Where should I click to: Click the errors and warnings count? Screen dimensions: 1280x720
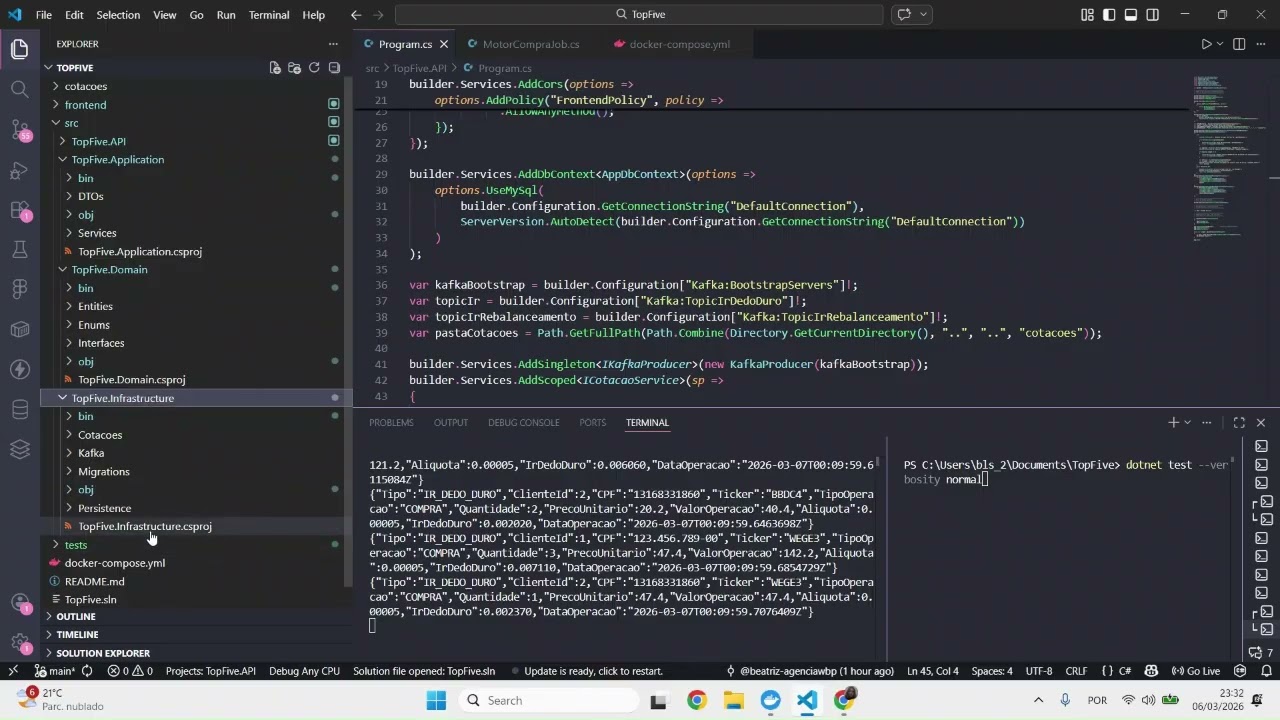pos(130,671)
